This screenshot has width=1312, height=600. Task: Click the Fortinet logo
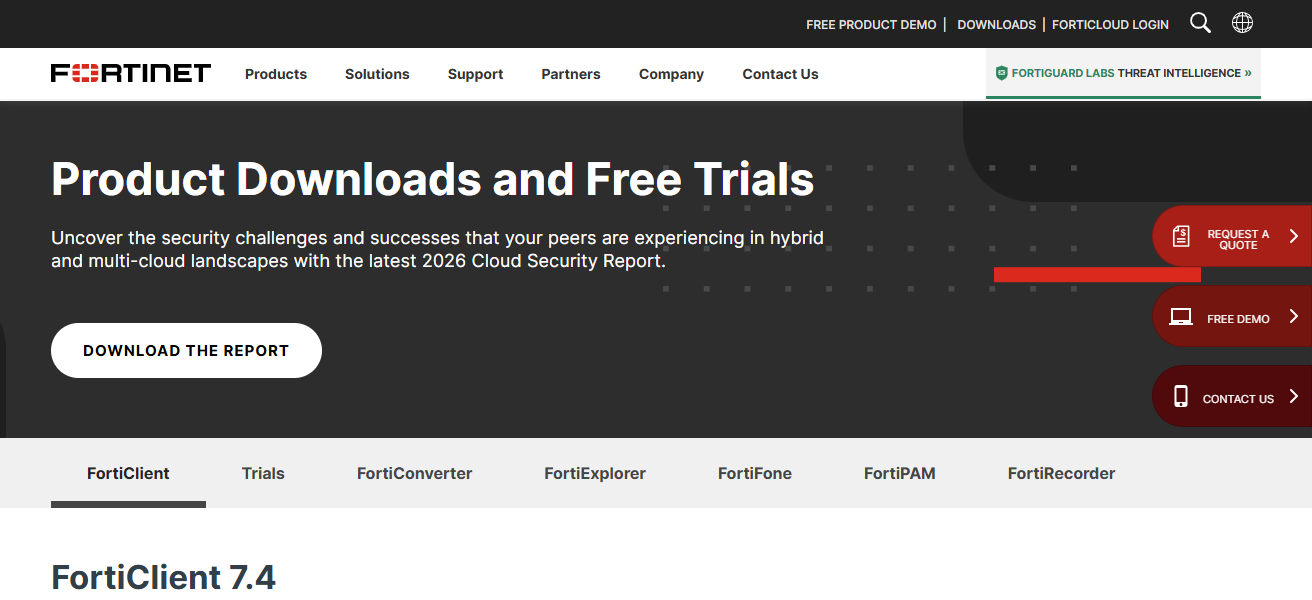click(x=131, y=73)
